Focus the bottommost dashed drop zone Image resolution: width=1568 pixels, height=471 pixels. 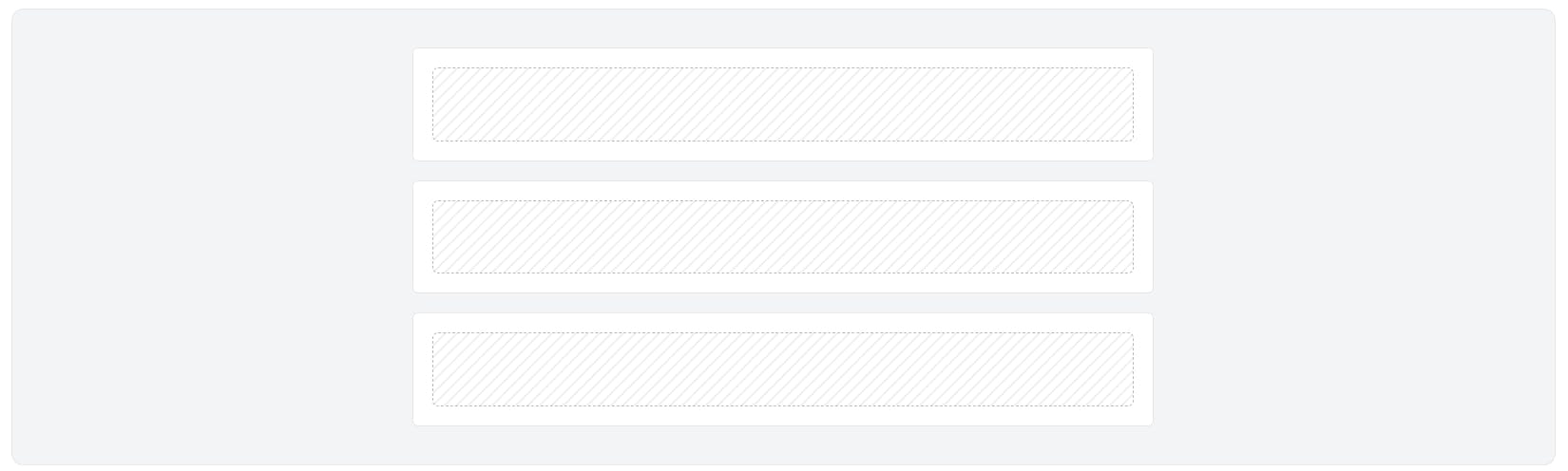pyautogui.click(x=782, y=369)
